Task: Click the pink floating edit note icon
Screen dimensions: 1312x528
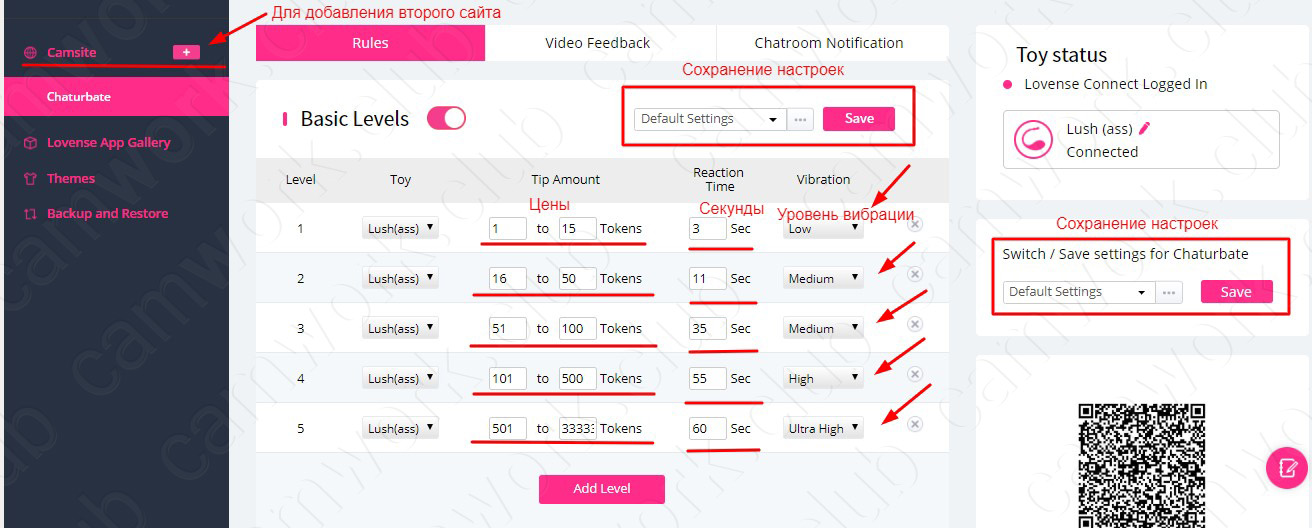Action: (x=1286, y=467)
